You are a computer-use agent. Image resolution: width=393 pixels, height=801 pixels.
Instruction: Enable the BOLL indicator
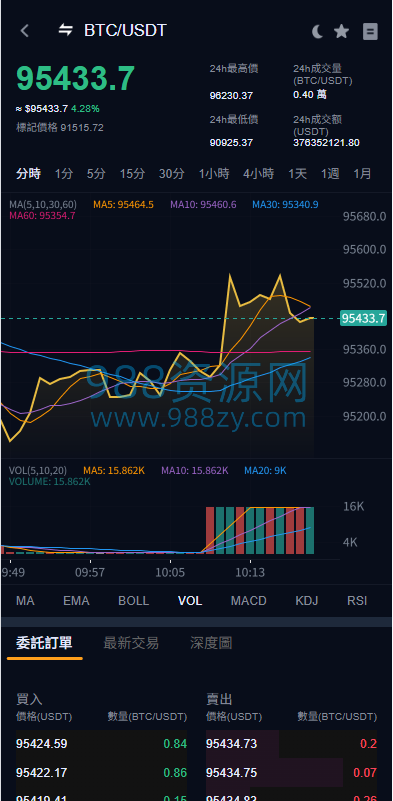click(x=133, y=601)
